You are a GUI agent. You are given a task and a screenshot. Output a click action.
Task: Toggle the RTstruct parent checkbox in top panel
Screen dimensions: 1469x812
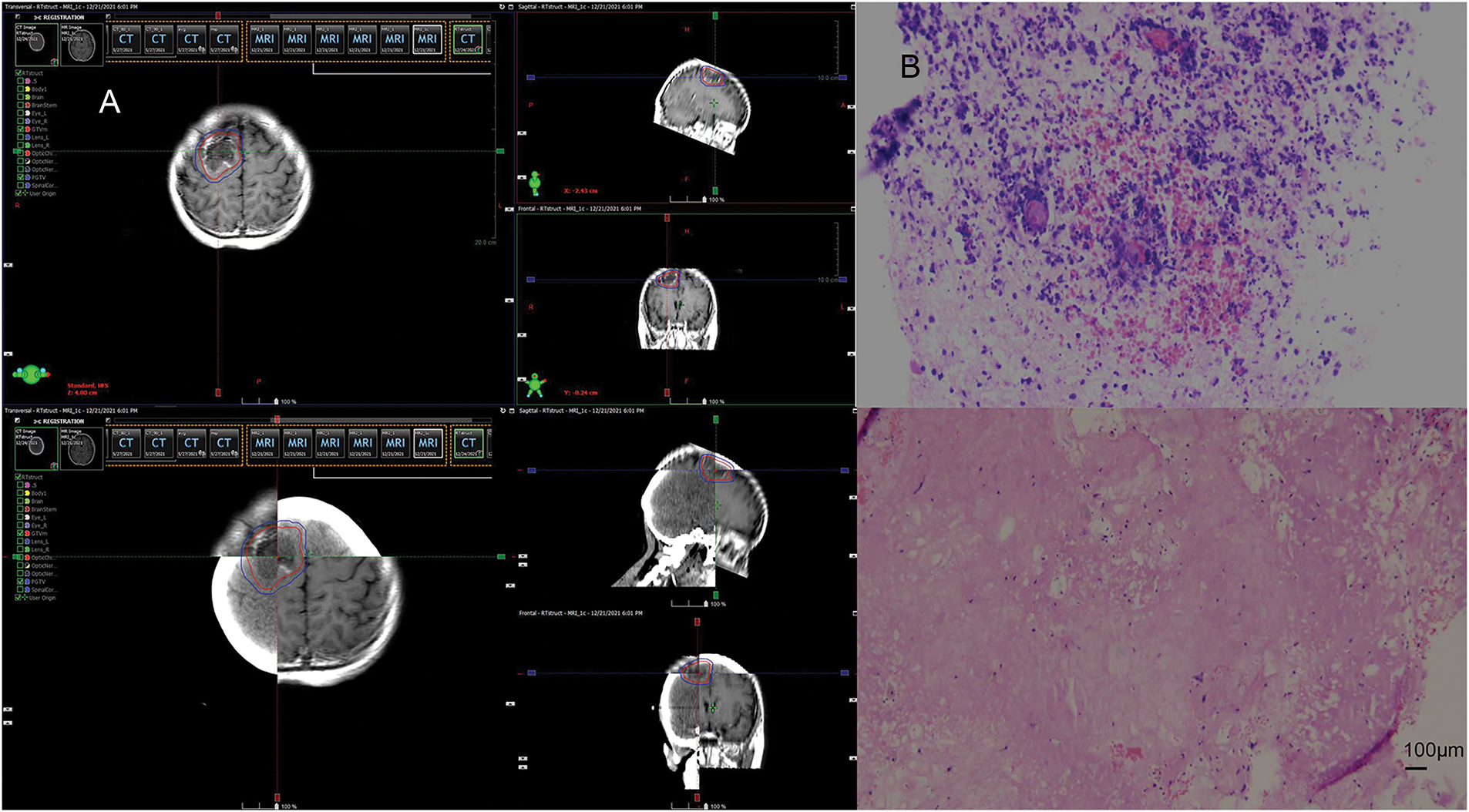tap(18, 73)
